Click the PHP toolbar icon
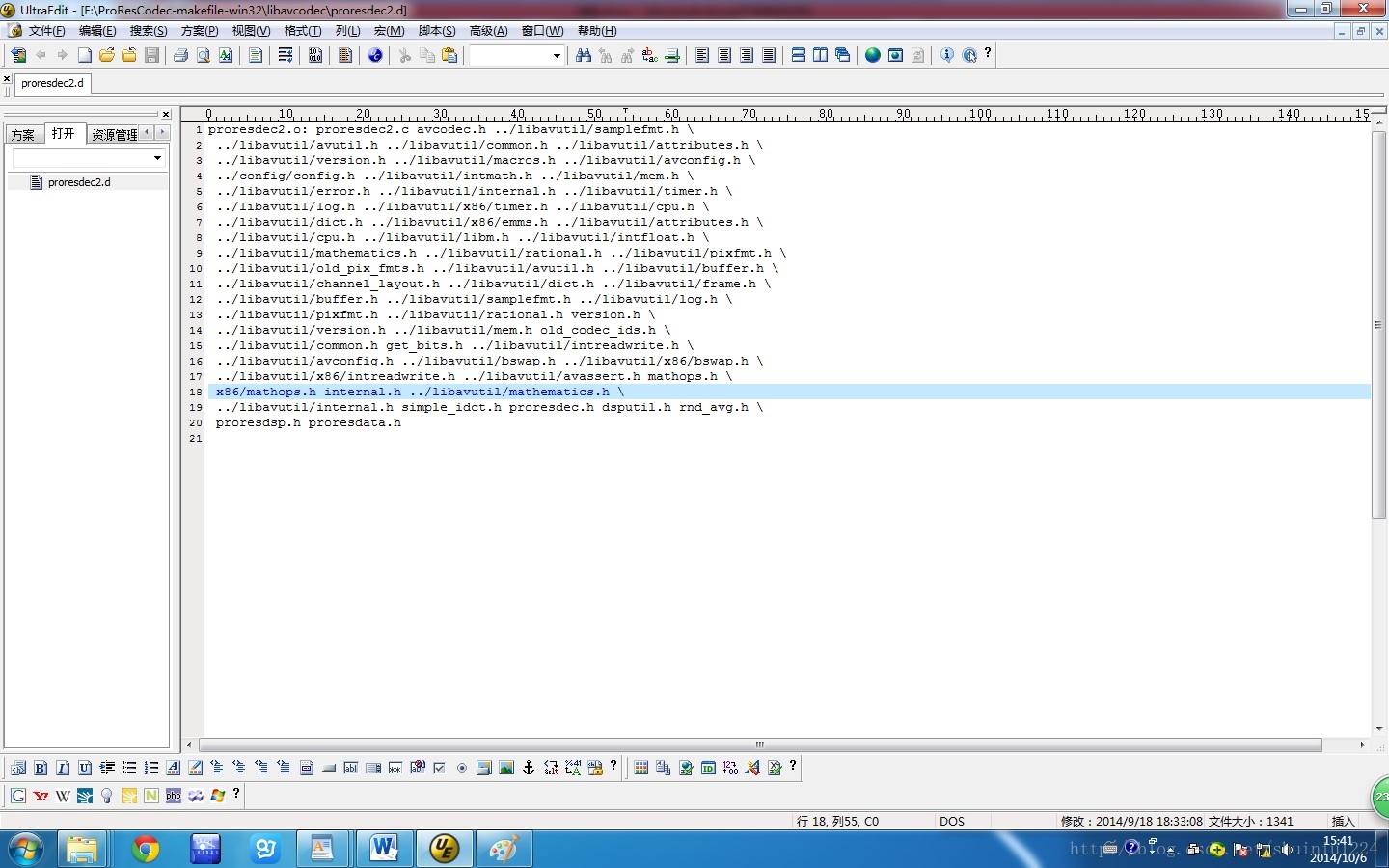Image resolution: width=1389 pixels, height=868 pixels. (x=174, y=796)
